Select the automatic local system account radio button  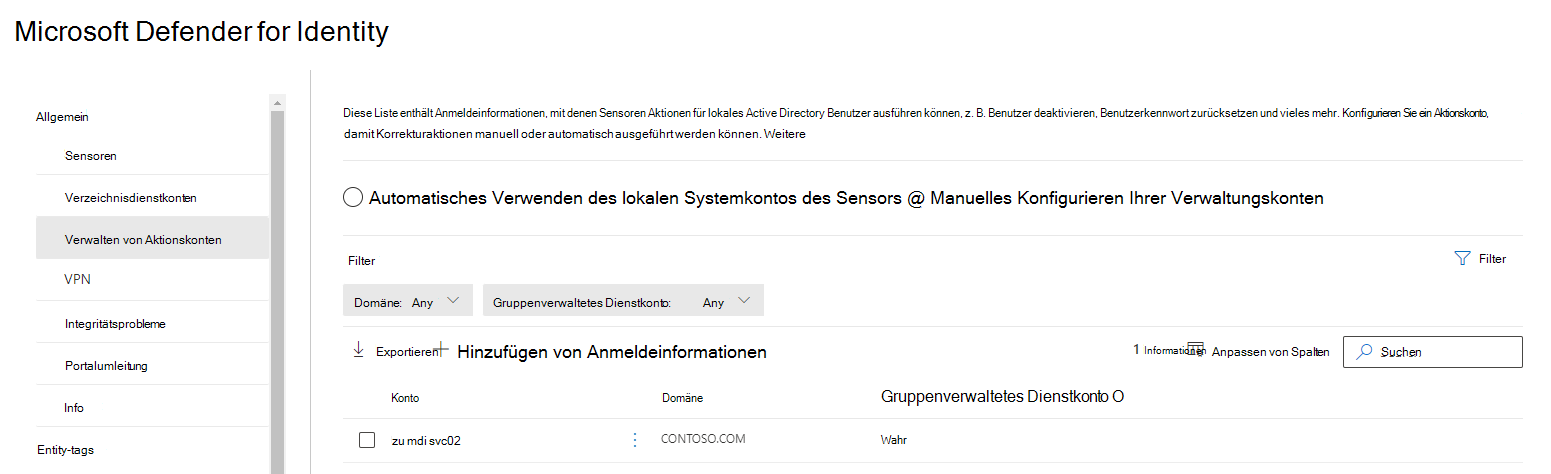[352, 198]
